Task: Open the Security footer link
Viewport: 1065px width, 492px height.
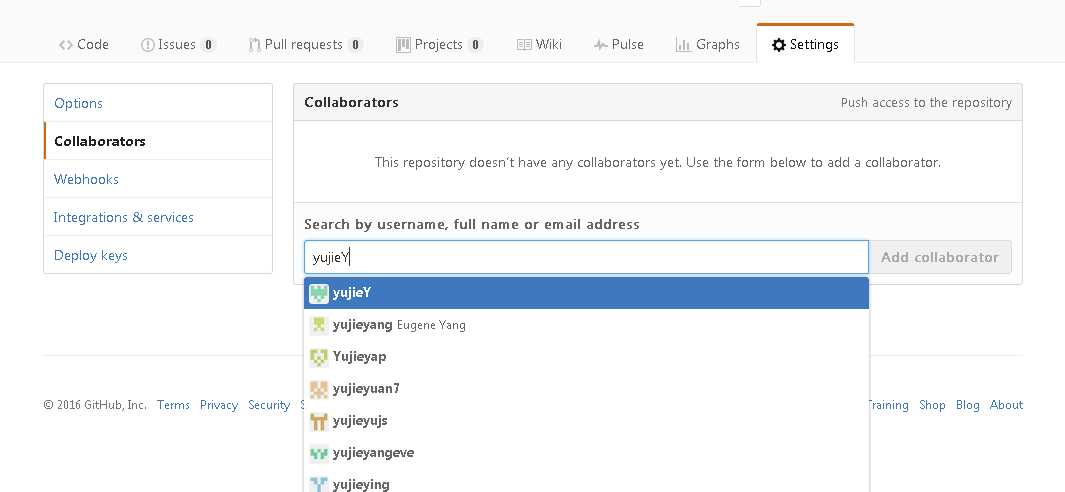Action: pos(269,404)
